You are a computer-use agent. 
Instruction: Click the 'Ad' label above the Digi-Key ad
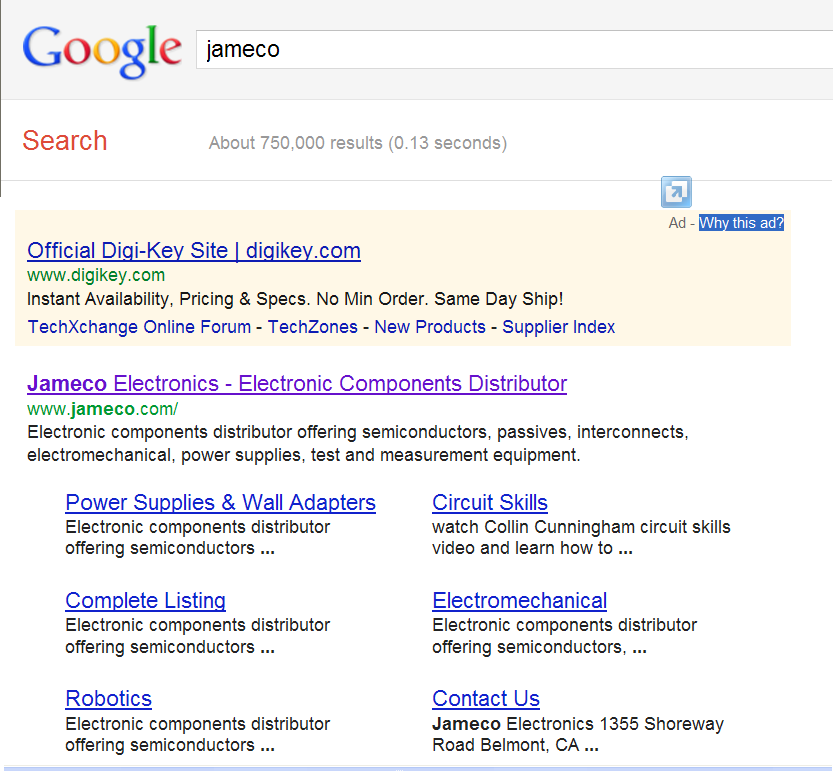pos(677,223)
